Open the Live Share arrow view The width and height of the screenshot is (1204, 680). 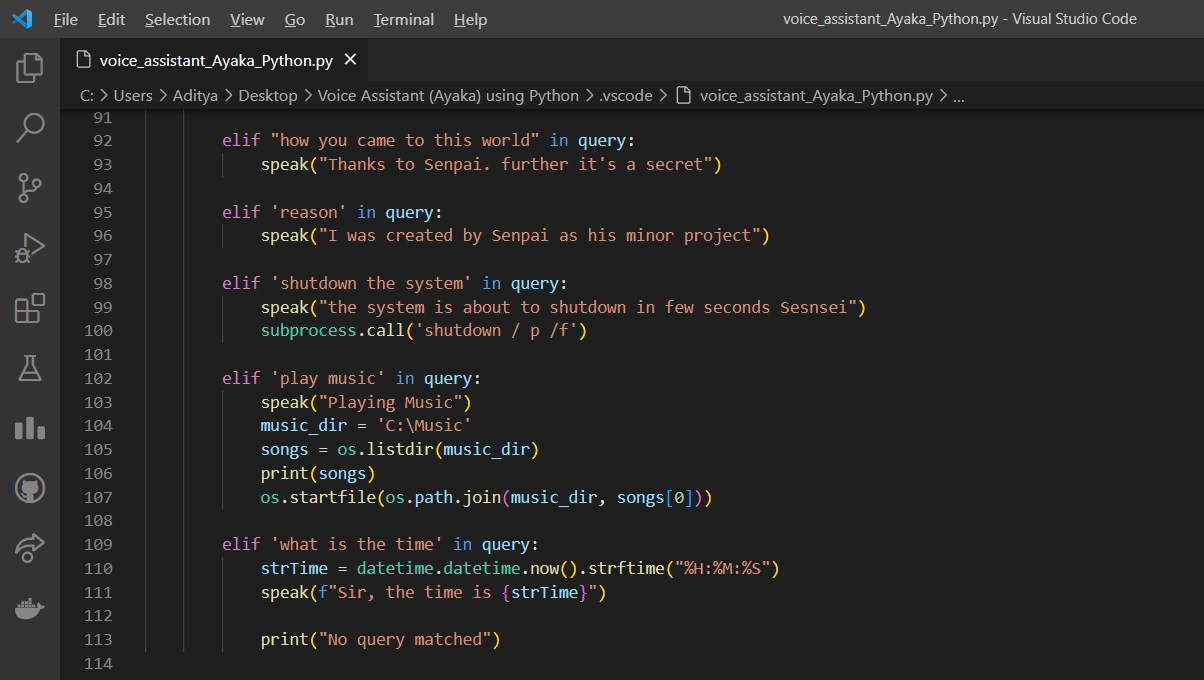(x=30, y=548)
